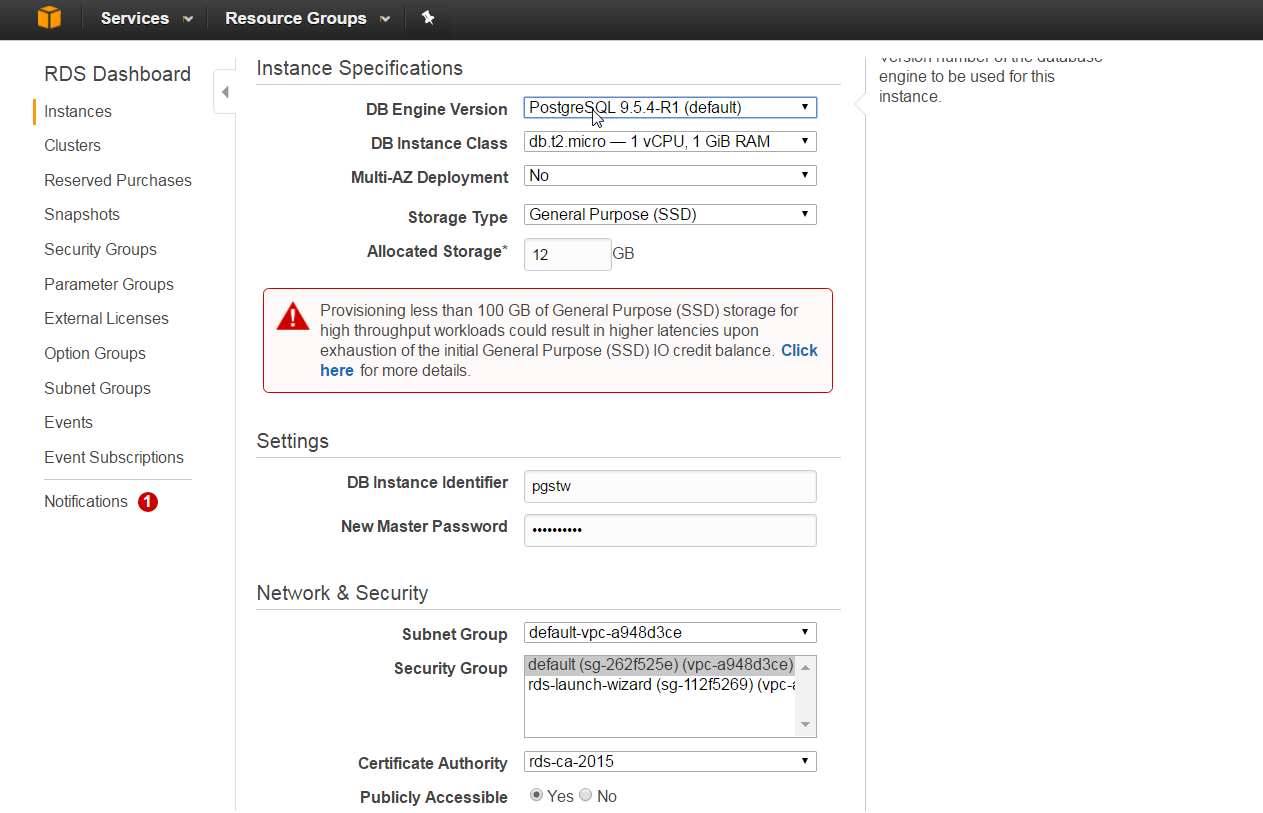Open Event Subscriptions in sidebar

tap(114, 457)
